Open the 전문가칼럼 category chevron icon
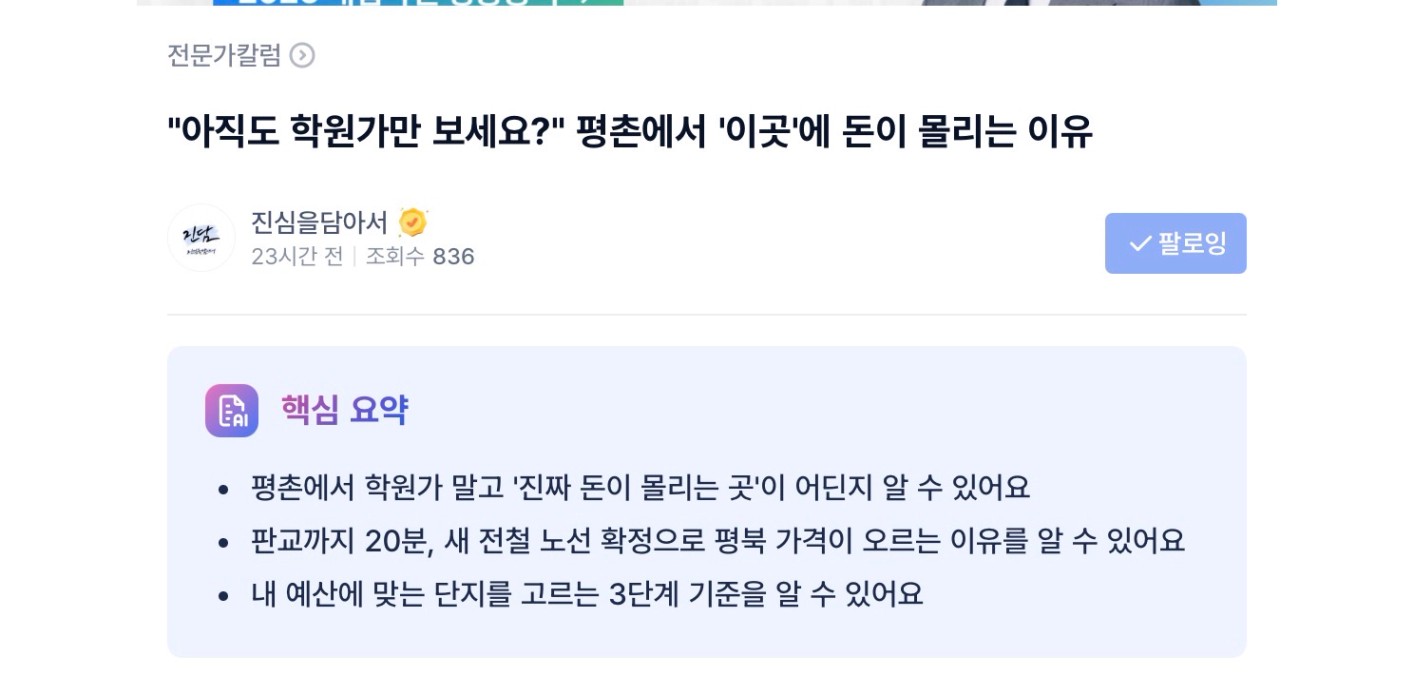Image resolution: width=1414 pixels, height=695 pixels. coord(302,56)
